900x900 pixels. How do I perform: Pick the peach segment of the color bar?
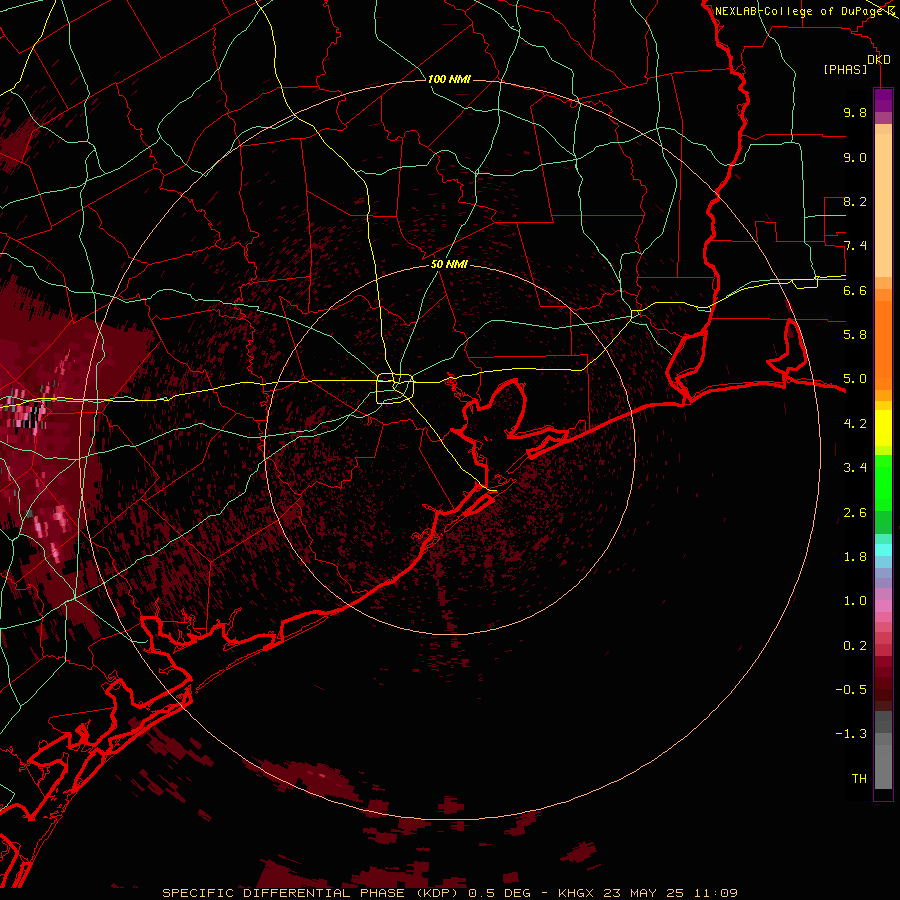click(x=883, y=207)
